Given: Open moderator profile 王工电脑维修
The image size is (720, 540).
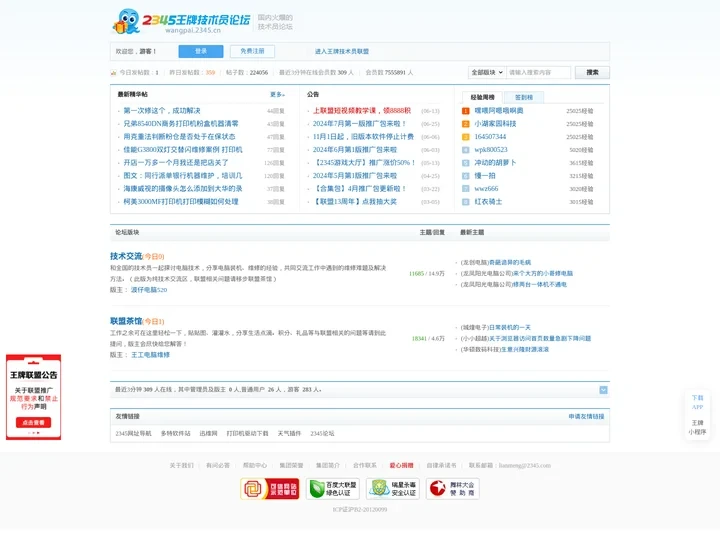Looking at the screenshot, I should coord(150,354).
